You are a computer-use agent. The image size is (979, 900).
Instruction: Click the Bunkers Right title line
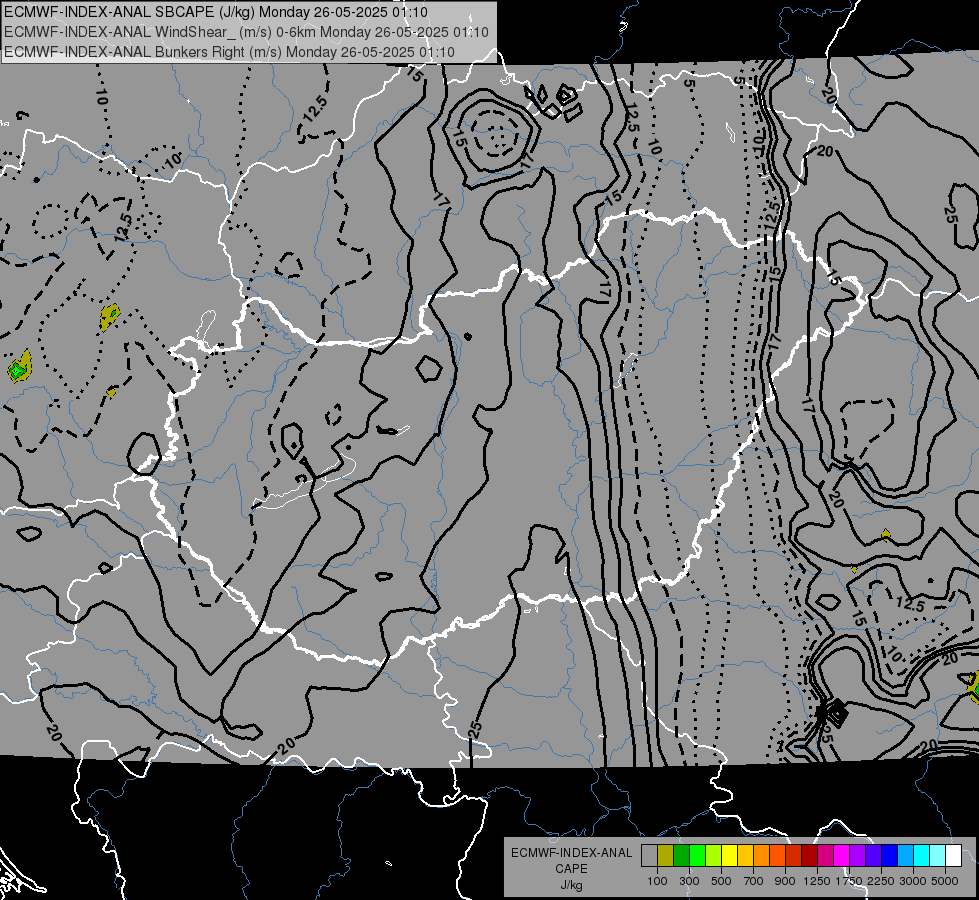pos(229,52)
